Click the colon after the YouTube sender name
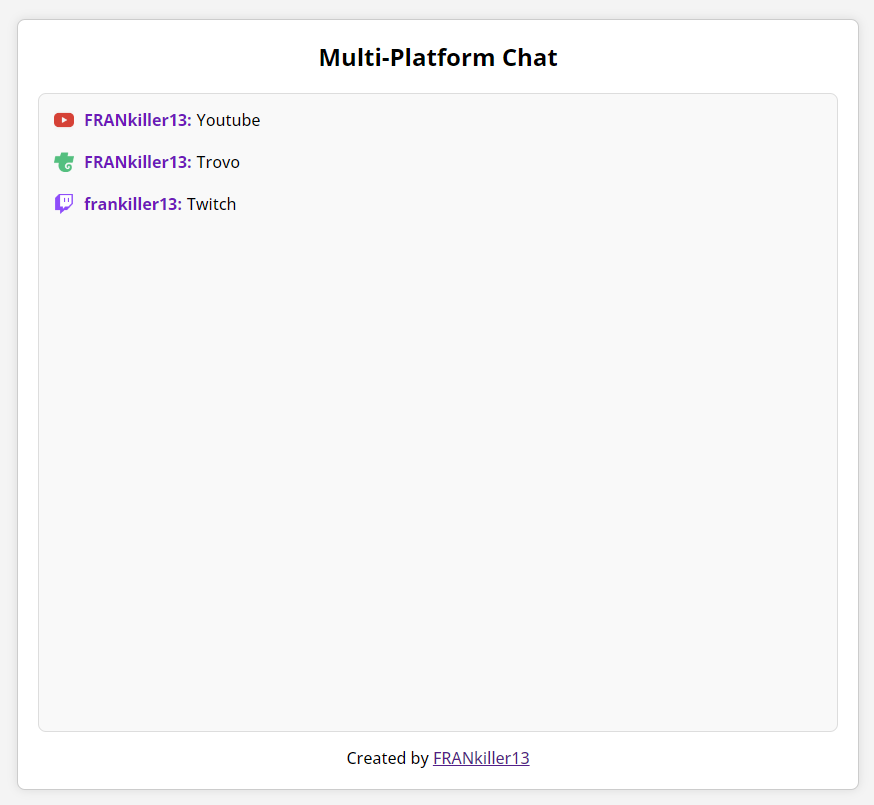Image resolution: width=874 pixels, height=805 pixels. pos(189,122)
